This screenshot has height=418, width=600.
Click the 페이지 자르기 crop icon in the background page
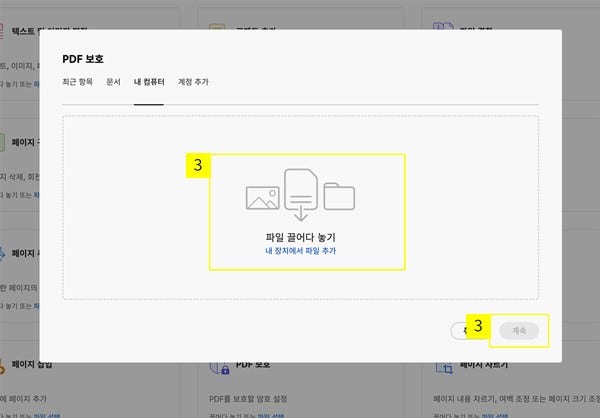(x=444, y=368)
